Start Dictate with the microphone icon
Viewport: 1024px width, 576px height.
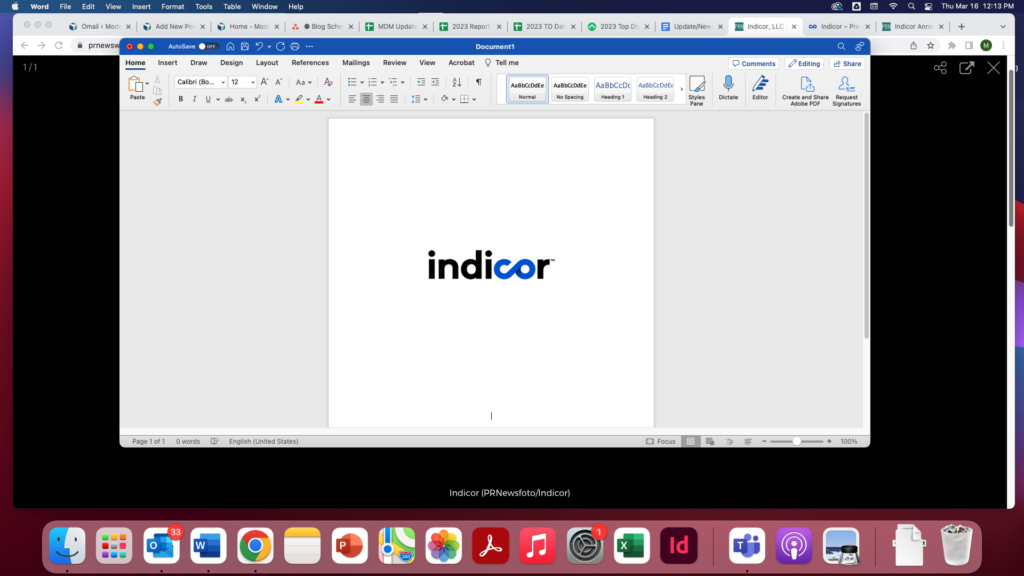728,89
